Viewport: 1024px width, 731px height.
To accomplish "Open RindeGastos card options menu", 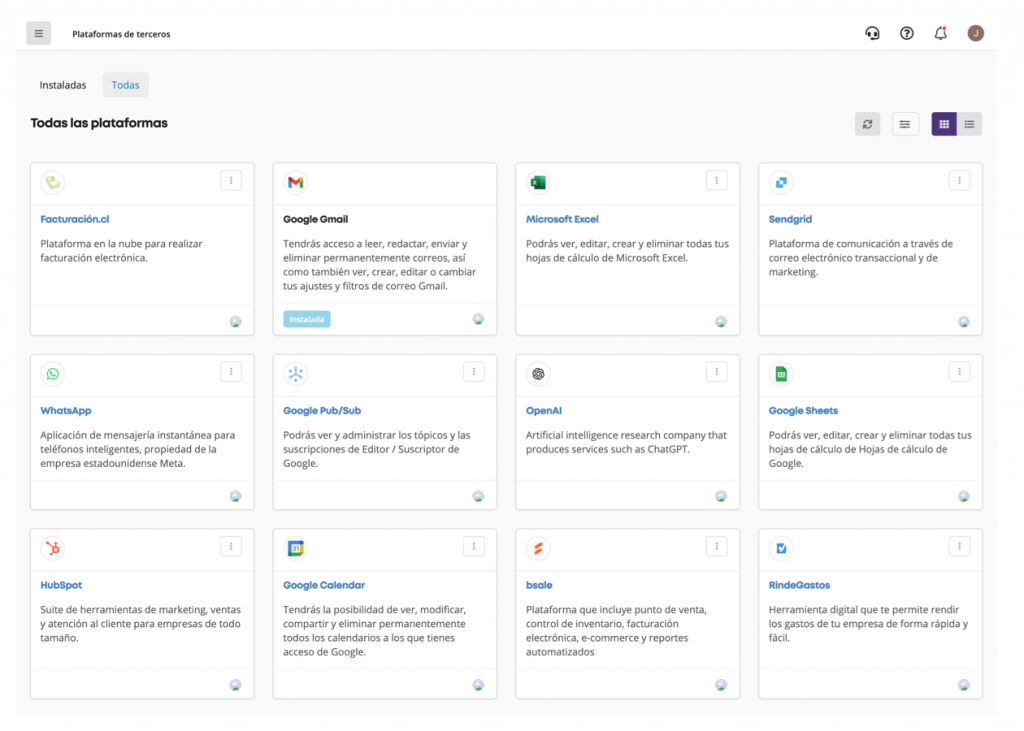I will (x=959, y=546).
